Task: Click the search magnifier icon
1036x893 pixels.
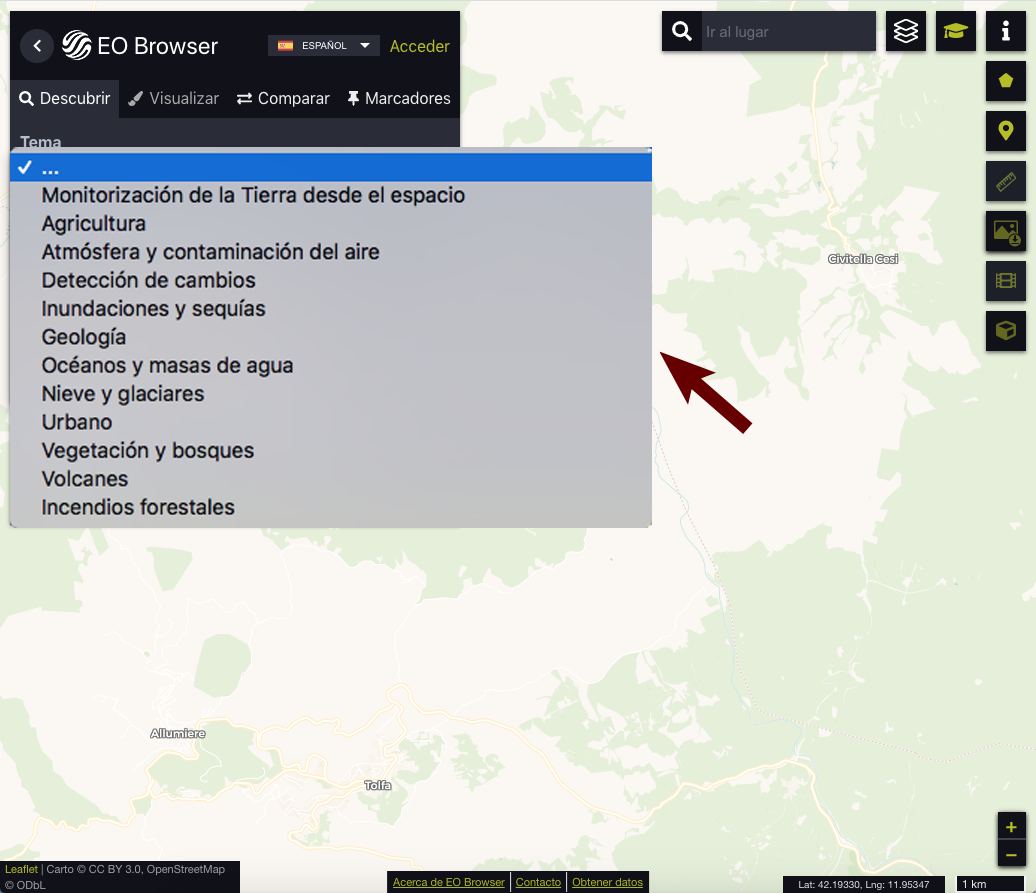Action: (681, 31)
